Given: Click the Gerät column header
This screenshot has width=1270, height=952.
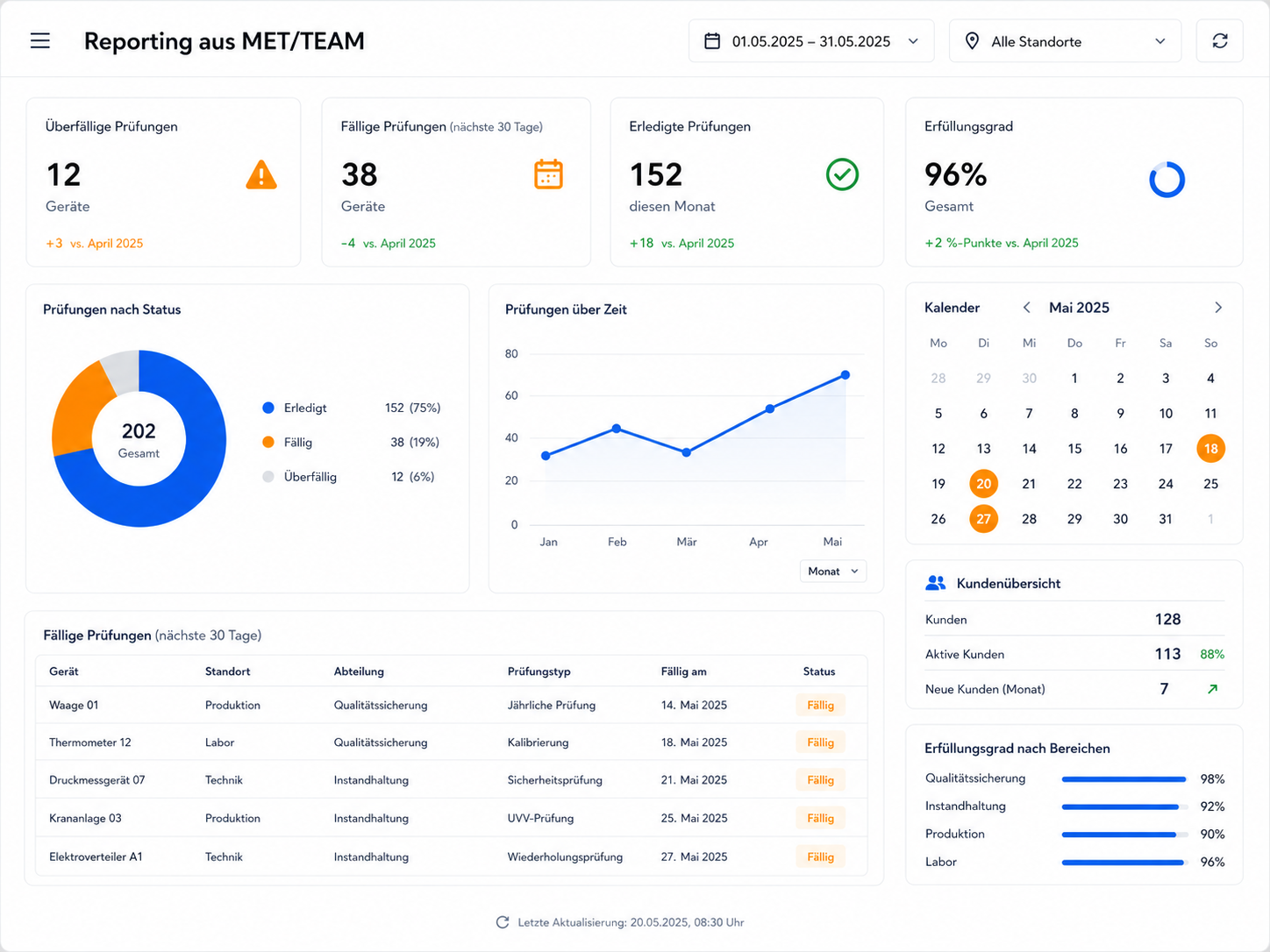Looking at the screenshot, I should click(x=64, y=671).
